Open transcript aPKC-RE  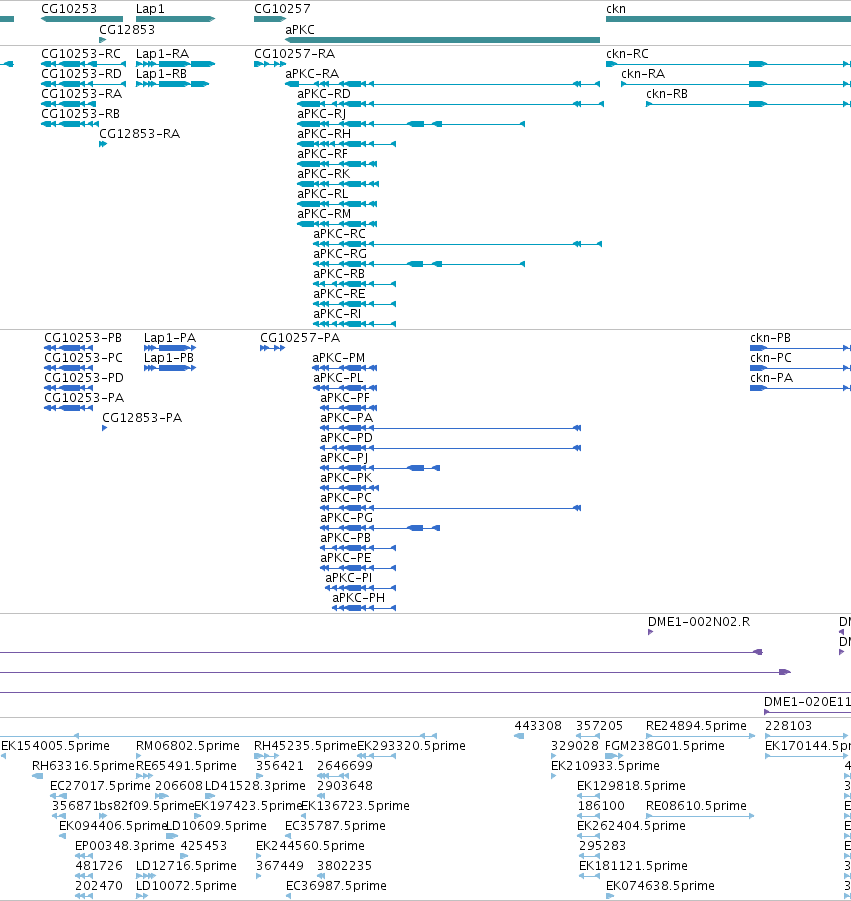click(x=339, y=294)
